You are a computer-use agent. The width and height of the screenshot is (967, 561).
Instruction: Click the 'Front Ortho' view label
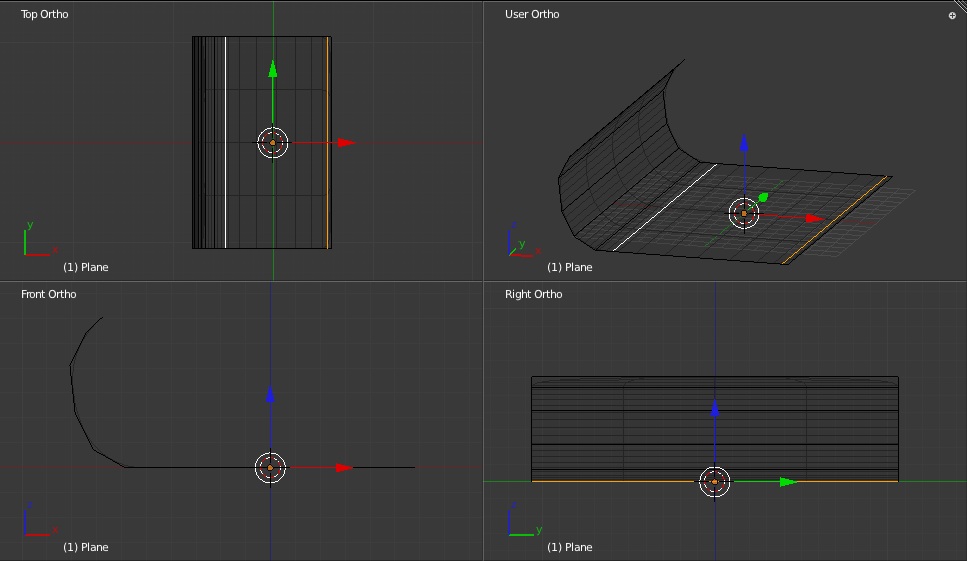pyautogui.click(x=49, y=294)
